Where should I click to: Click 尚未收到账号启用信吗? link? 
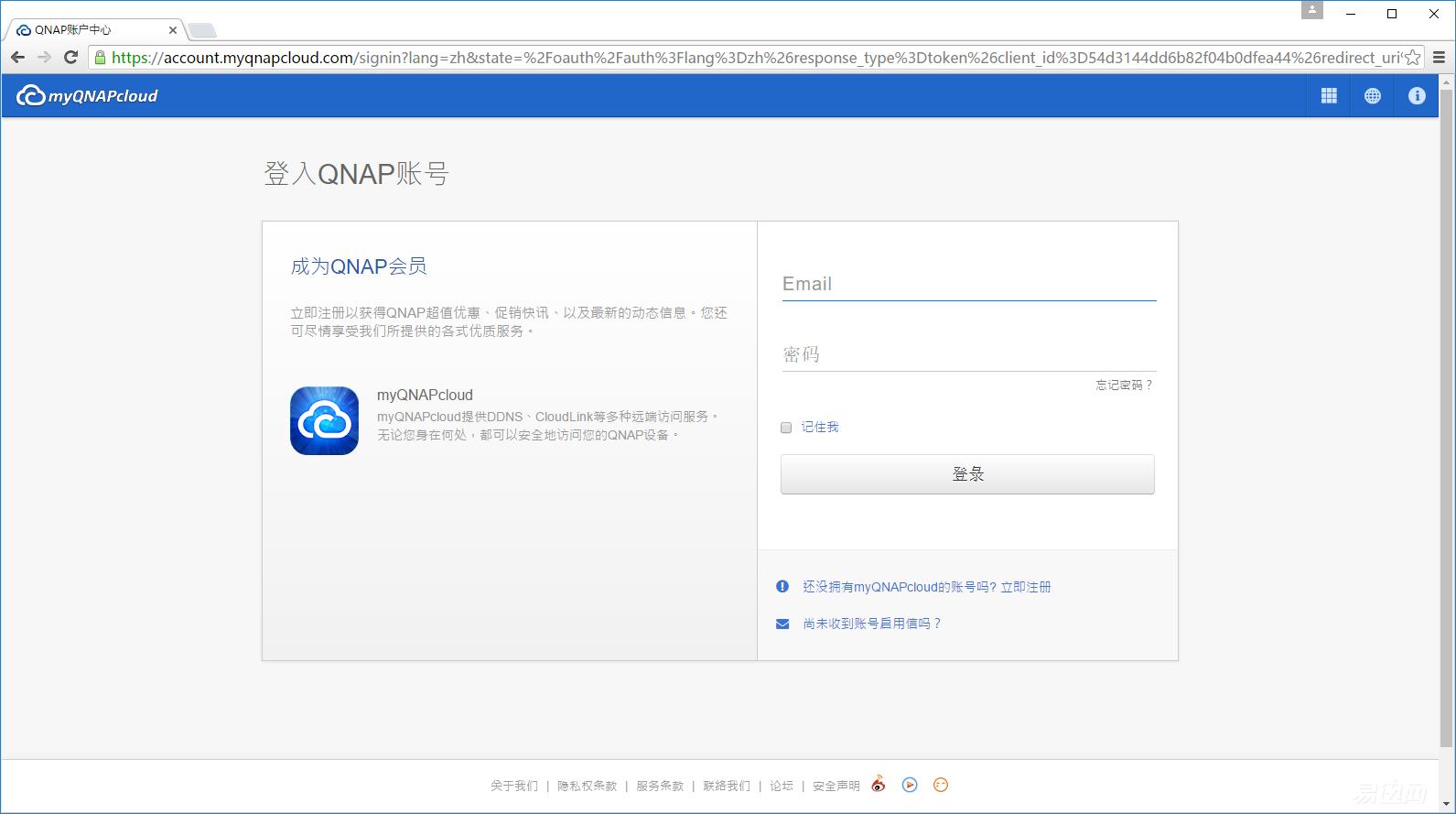pos(872,624)
